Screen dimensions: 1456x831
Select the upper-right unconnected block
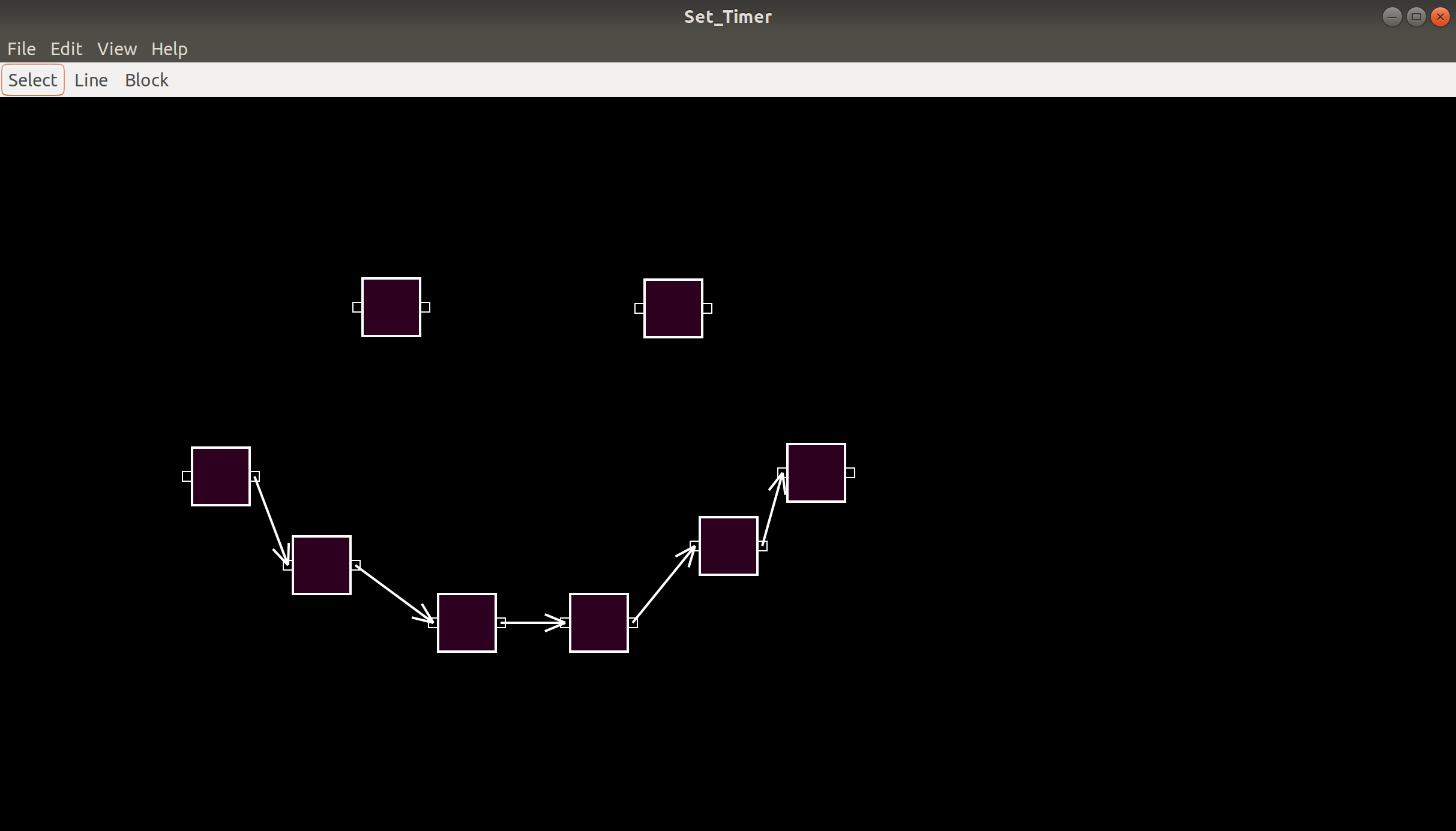[x=673, y=308]
